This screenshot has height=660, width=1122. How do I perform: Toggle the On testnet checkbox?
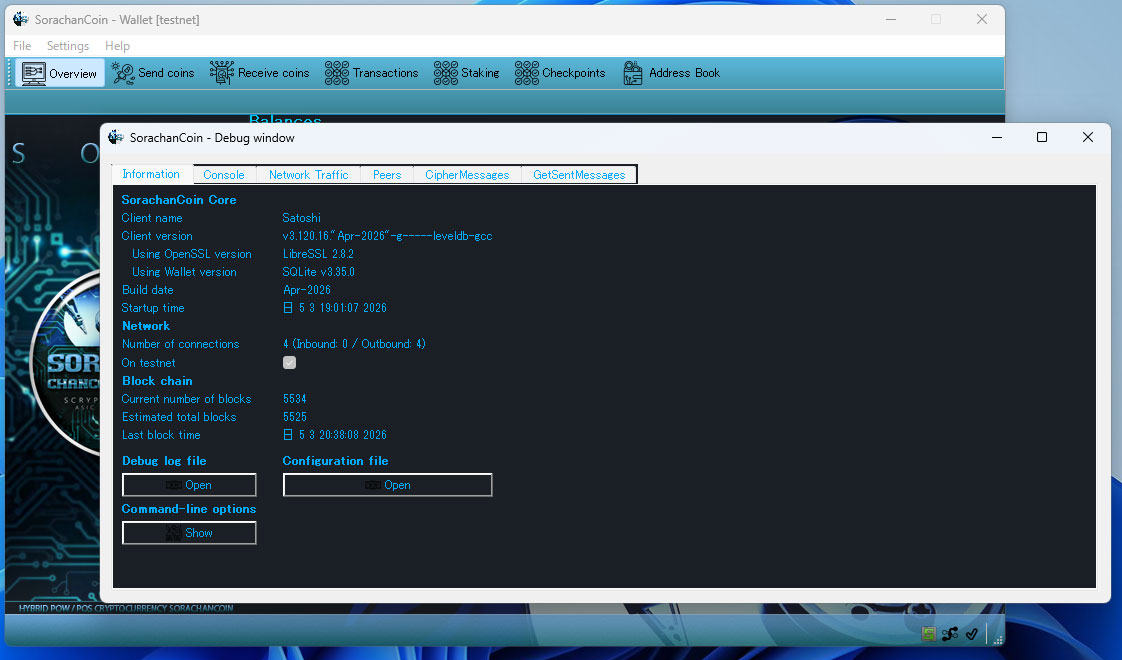point(289,363)
